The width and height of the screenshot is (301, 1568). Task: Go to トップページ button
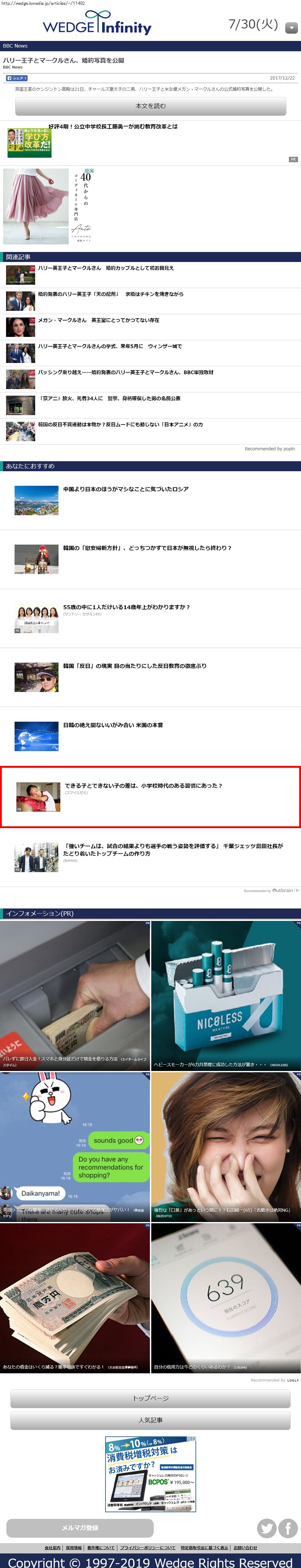coord(150,1398)
